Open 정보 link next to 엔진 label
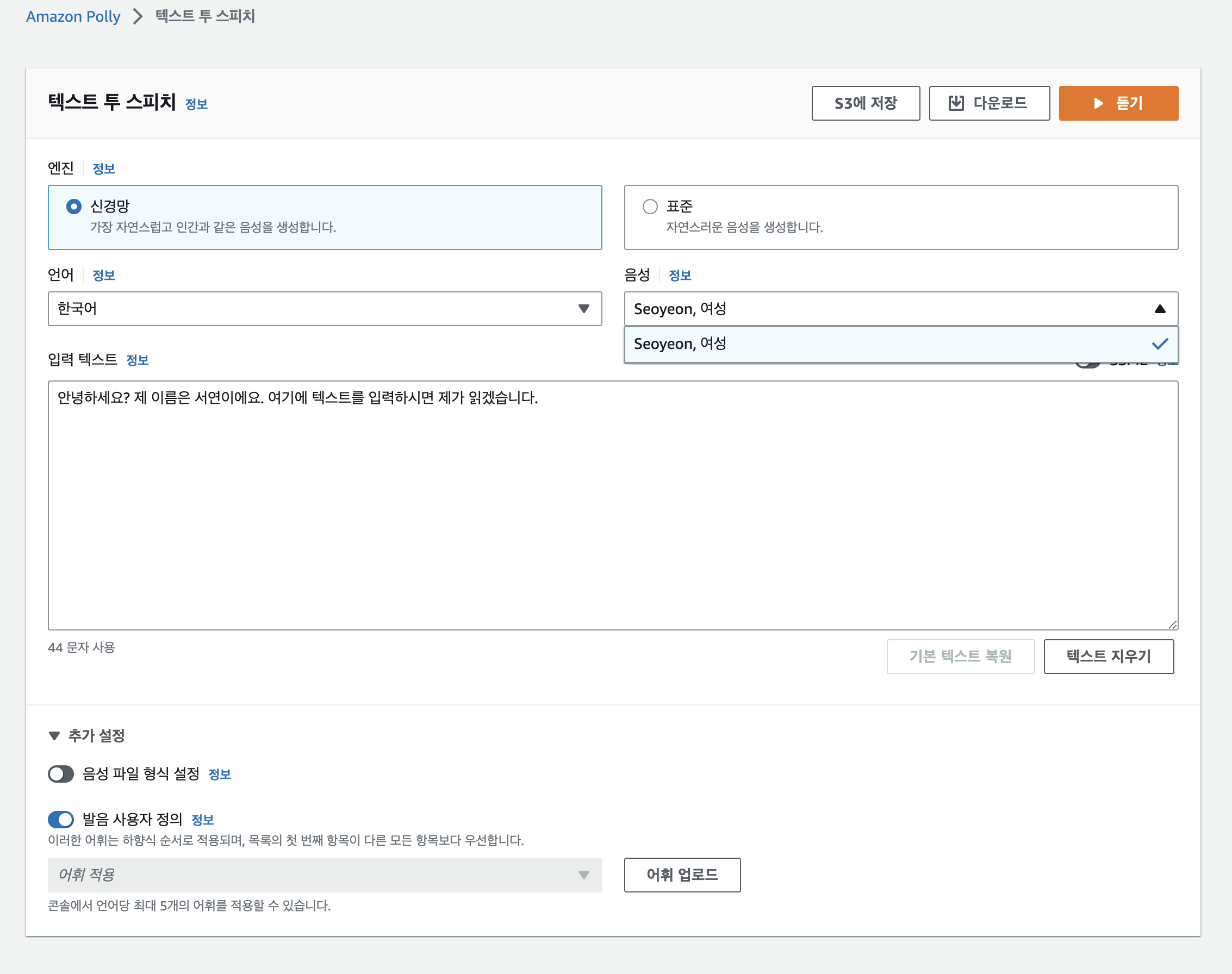 click(104, 169)
